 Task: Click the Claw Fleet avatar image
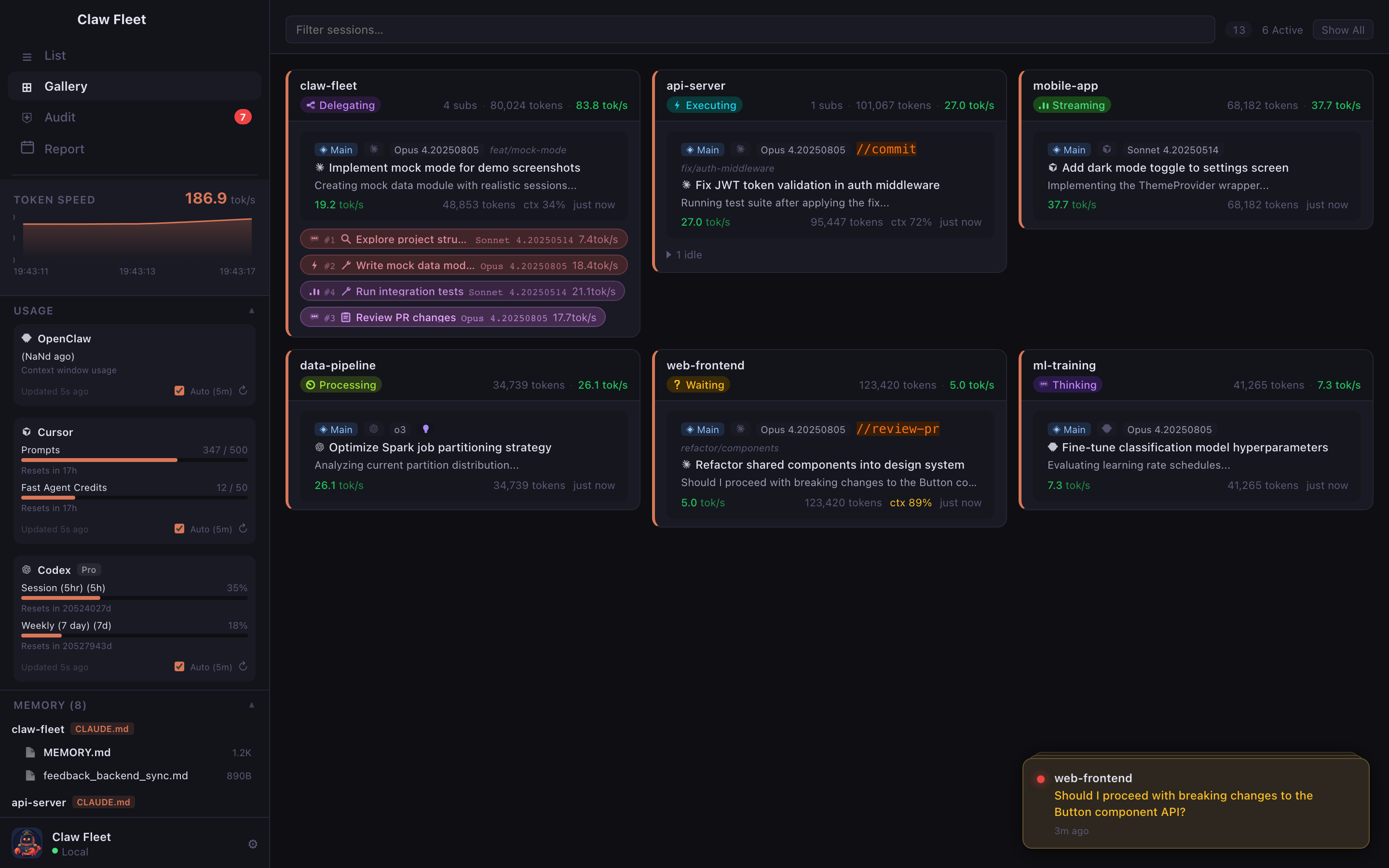click(x=27, y=843)
